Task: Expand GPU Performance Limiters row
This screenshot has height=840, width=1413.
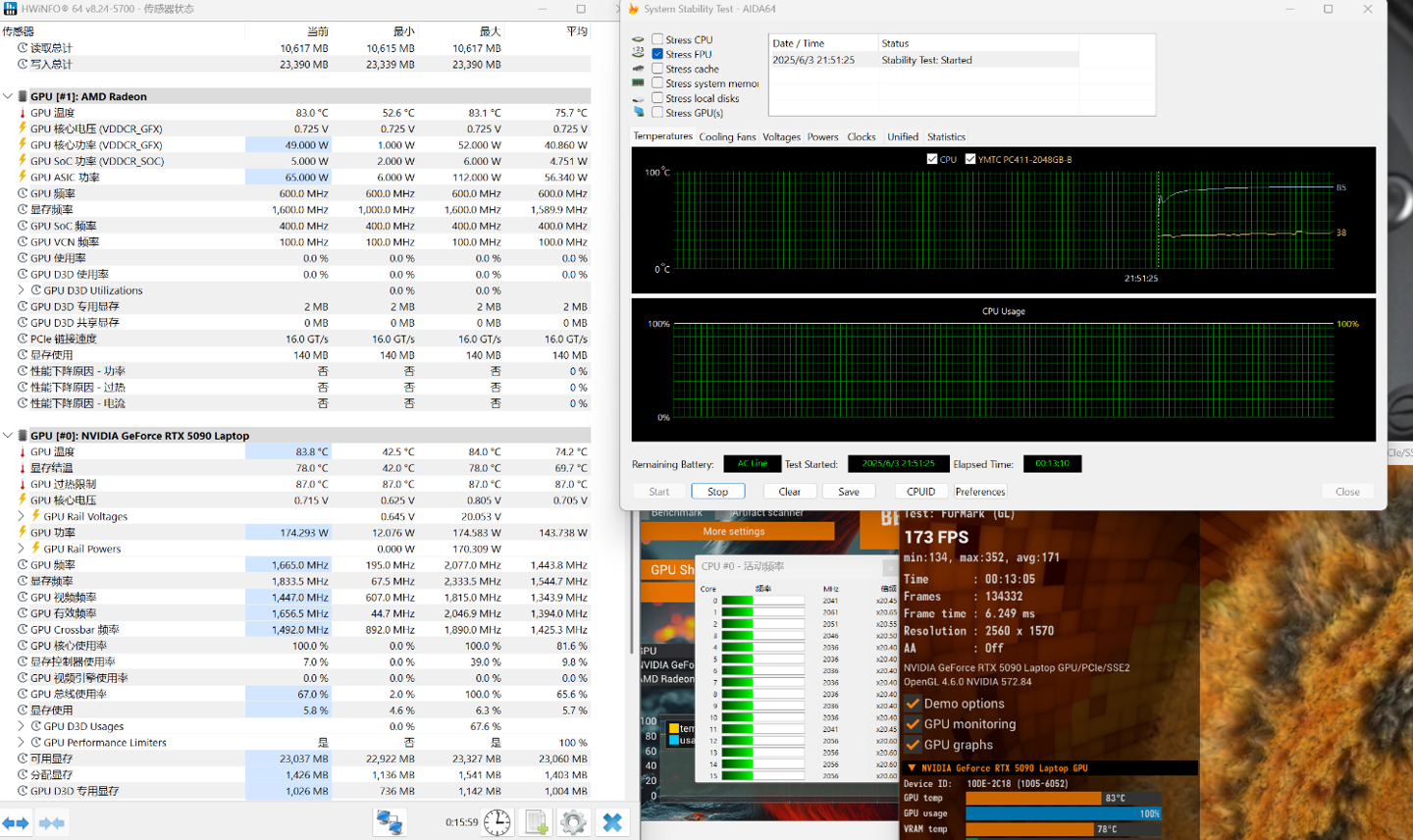Action: coord(22,743)
